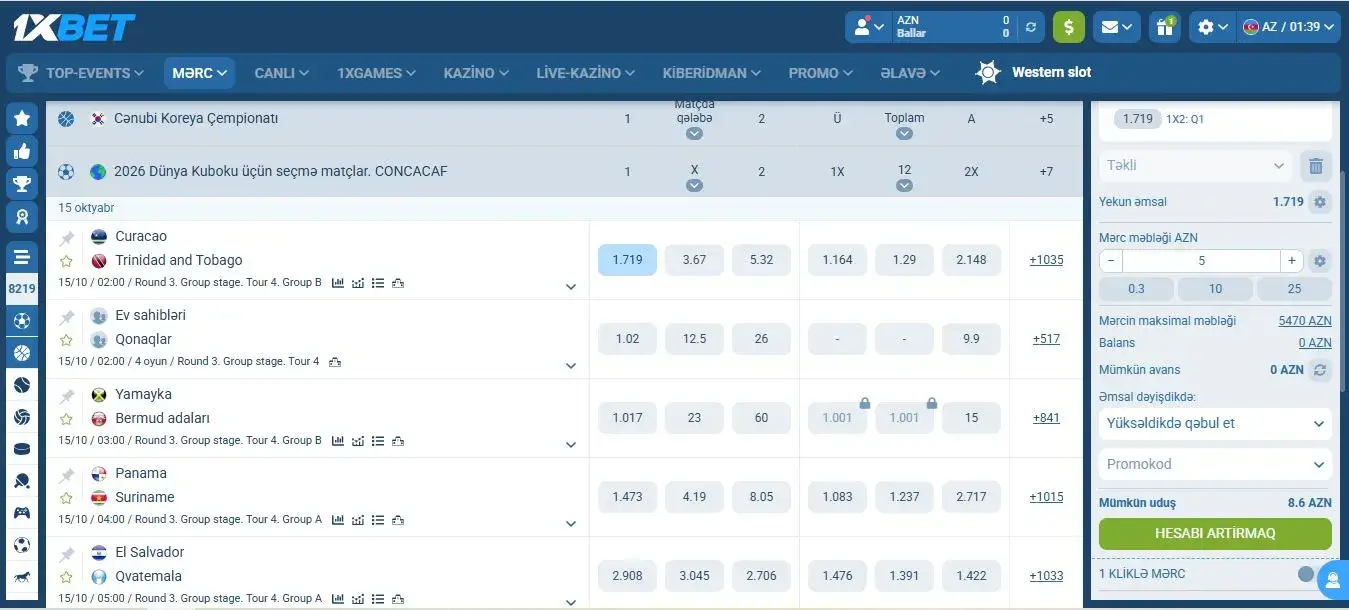The image size is (1349, 610).
Task: Open statistics chart icon for Curacao match
Action: tap(338, 283)
